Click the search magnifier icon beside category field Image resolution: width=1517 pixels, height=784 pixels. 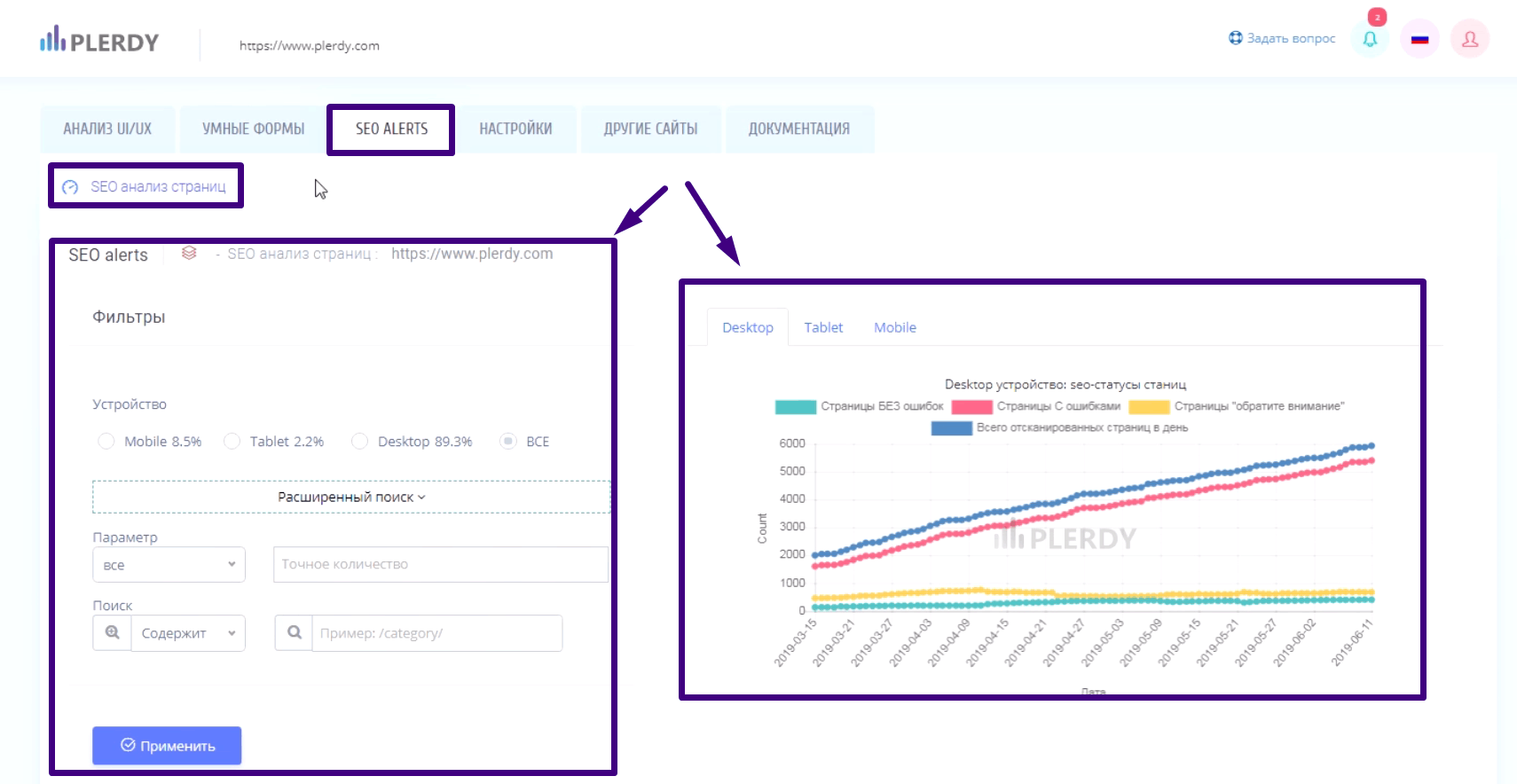[x=294, y=633]
